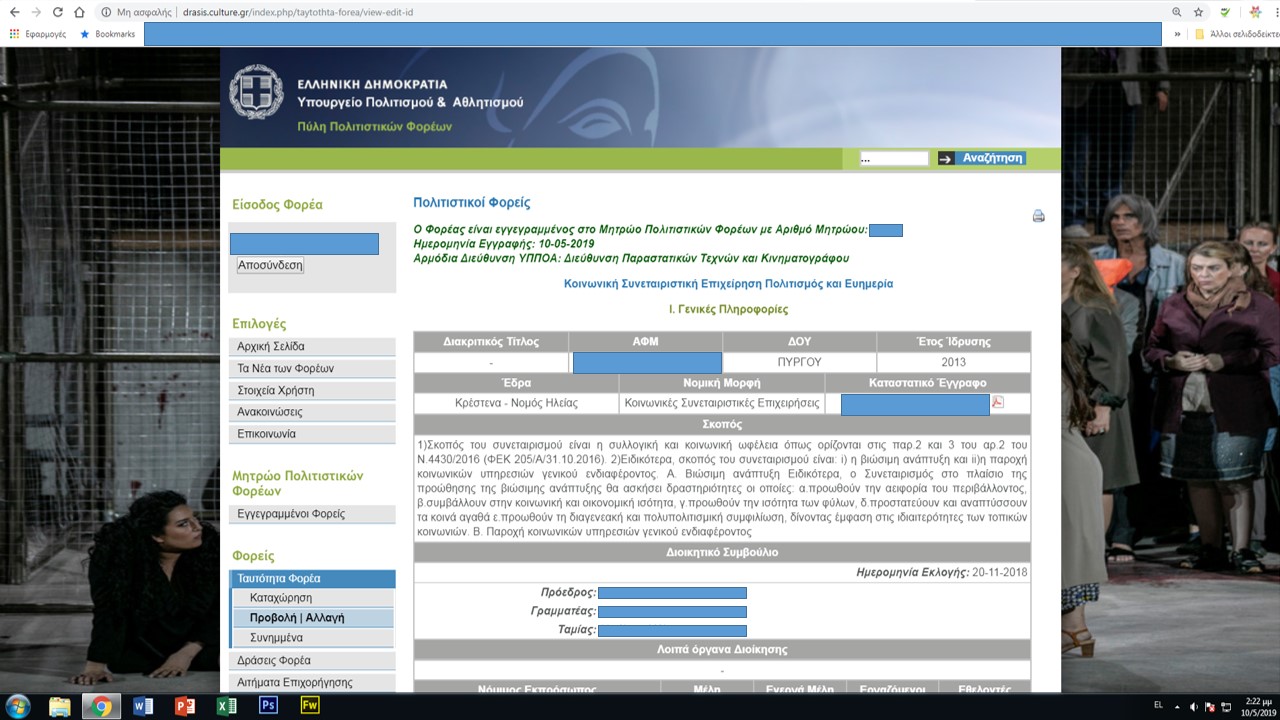Viewport: 1280px width, 720px height.
Task: Select the Προβολή | Αλλαγή submenu item
Action: (314, 618)
